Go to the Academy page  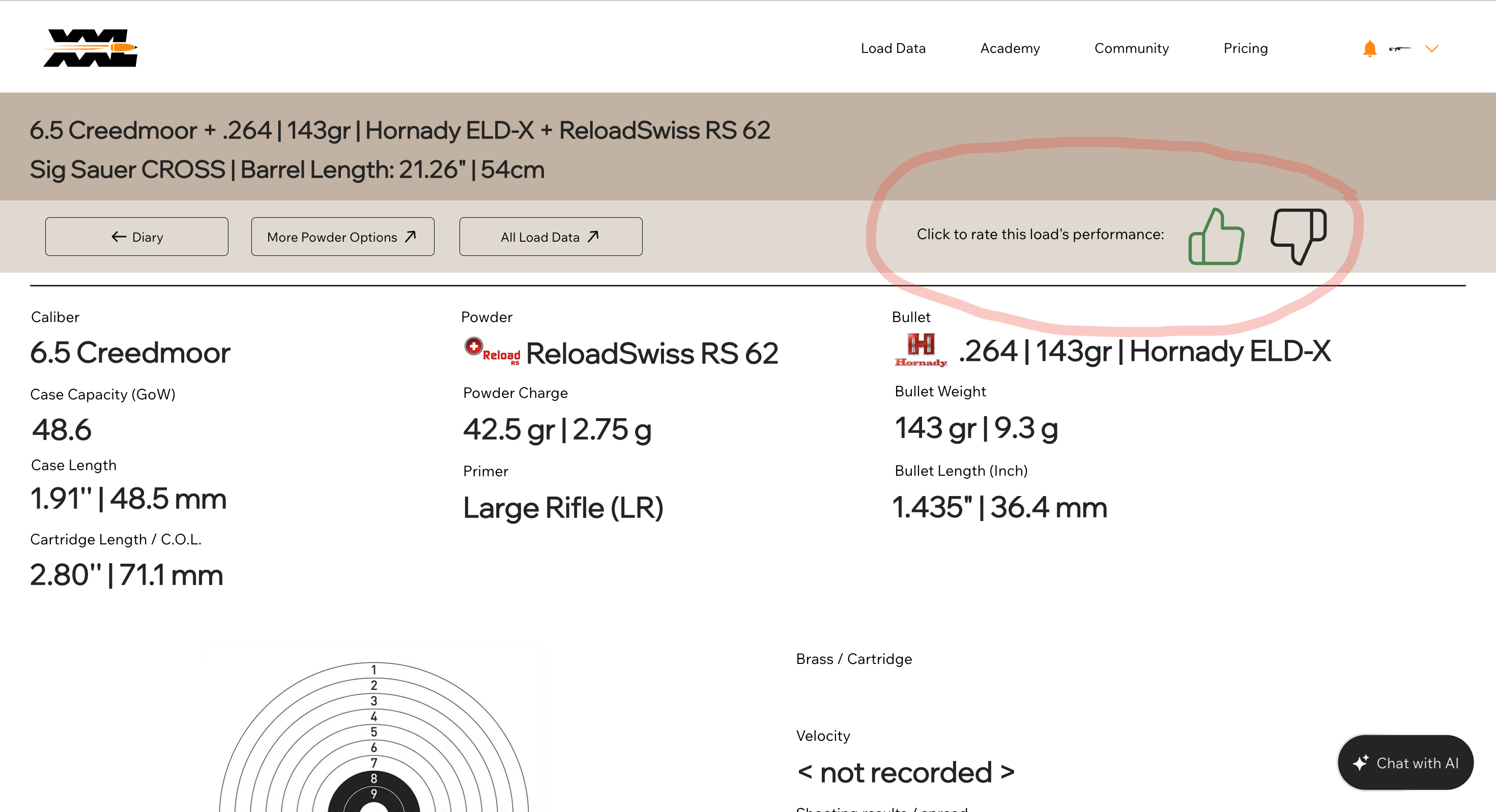(1010, 48)
